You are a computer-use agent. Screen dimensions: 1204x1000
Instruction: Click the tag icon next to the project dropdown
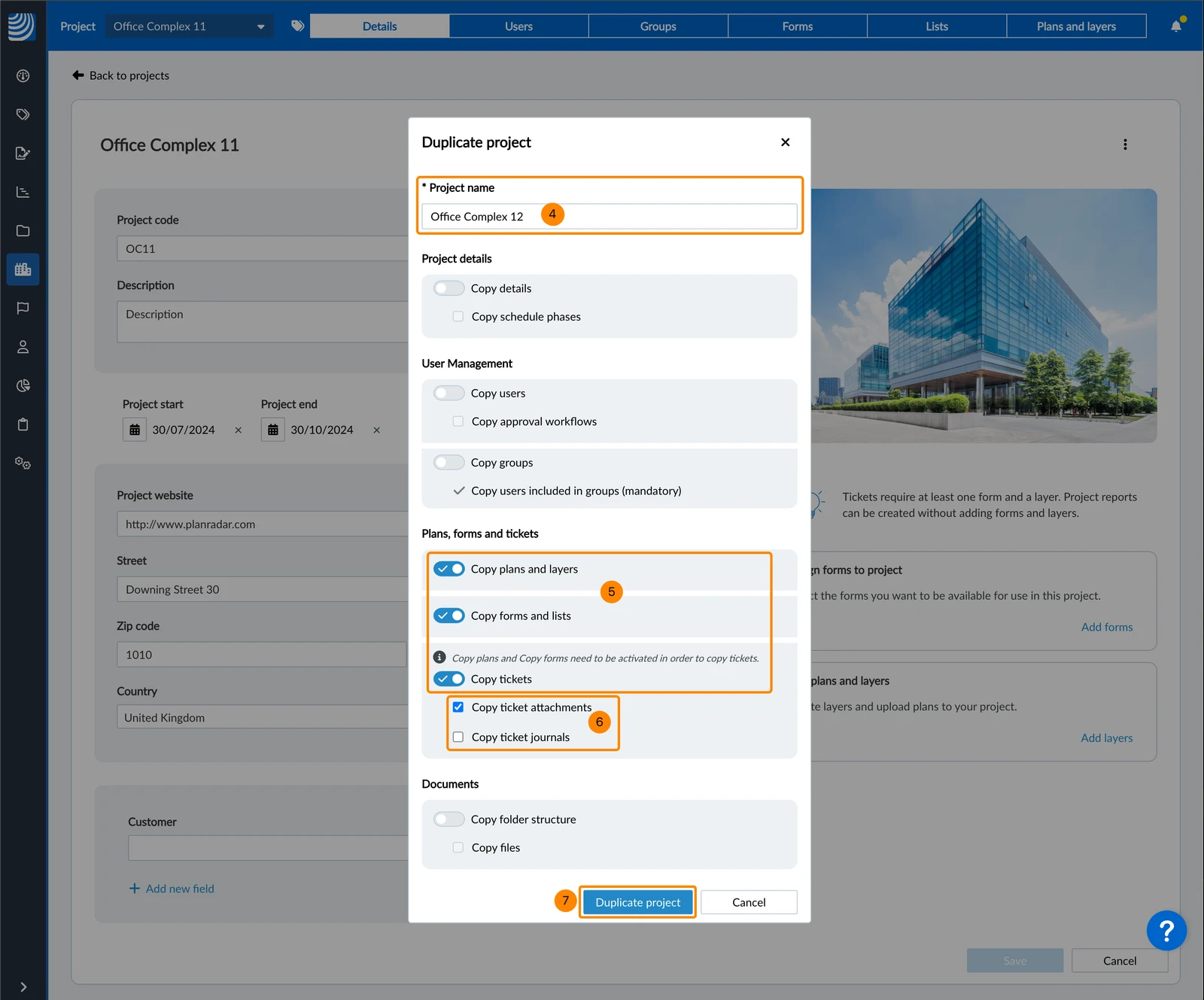click(x=298, y=26)
